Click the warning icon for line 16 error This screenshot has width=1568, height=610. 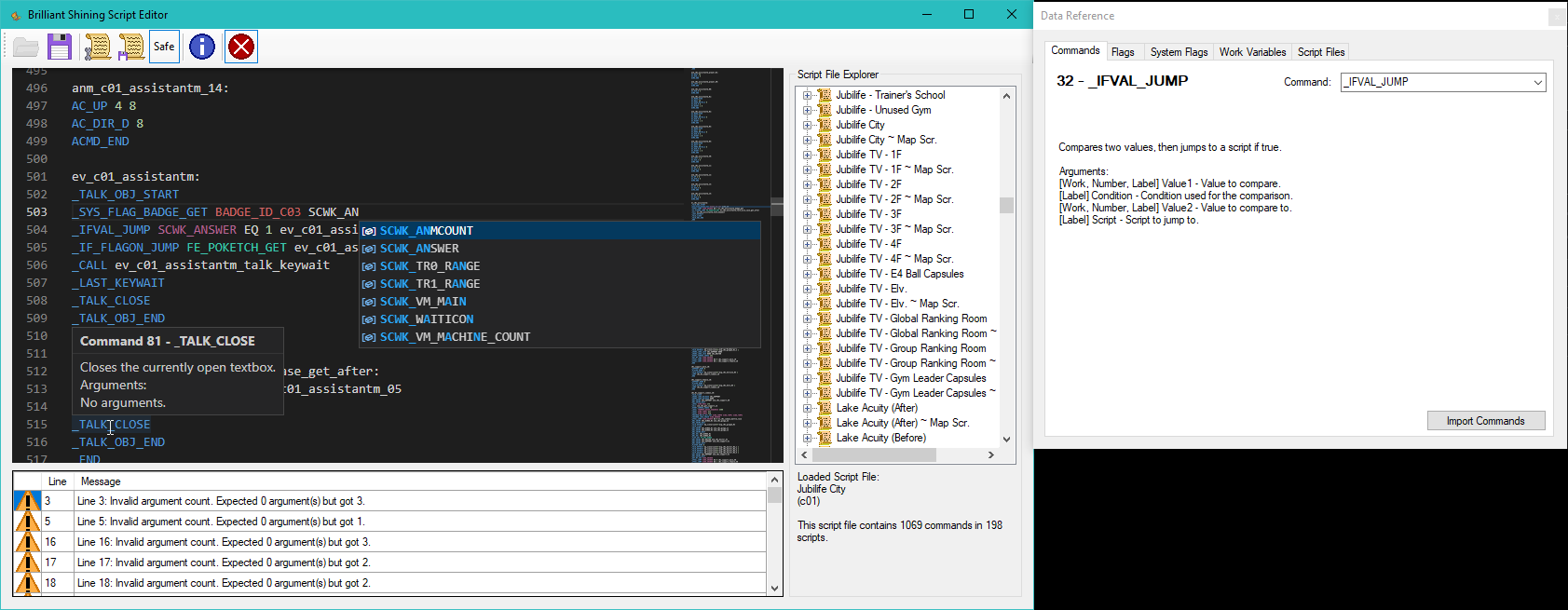pos(27,542)
